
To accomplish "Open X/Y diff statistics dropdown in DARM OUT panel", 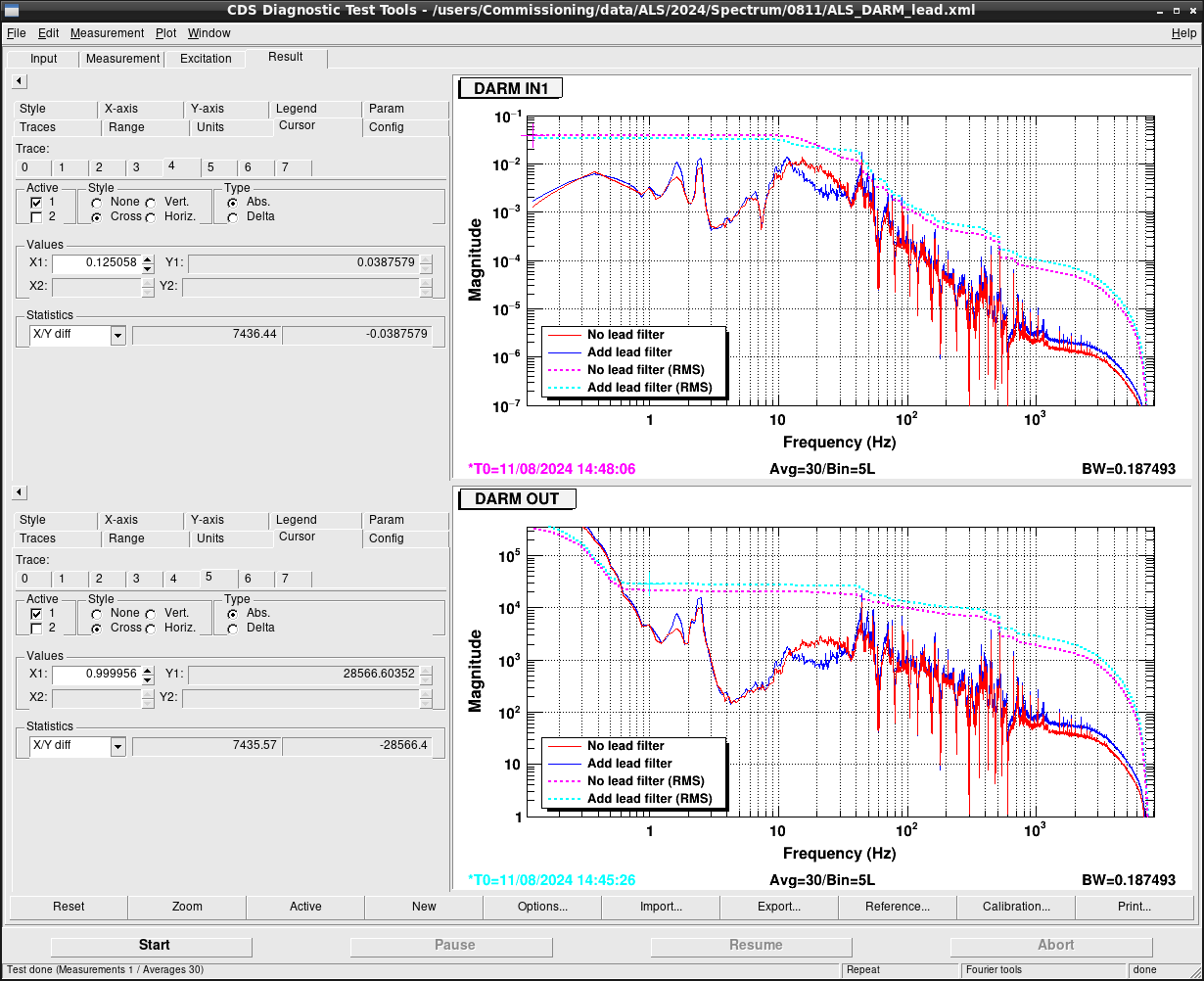I will [x=118, y=746].
